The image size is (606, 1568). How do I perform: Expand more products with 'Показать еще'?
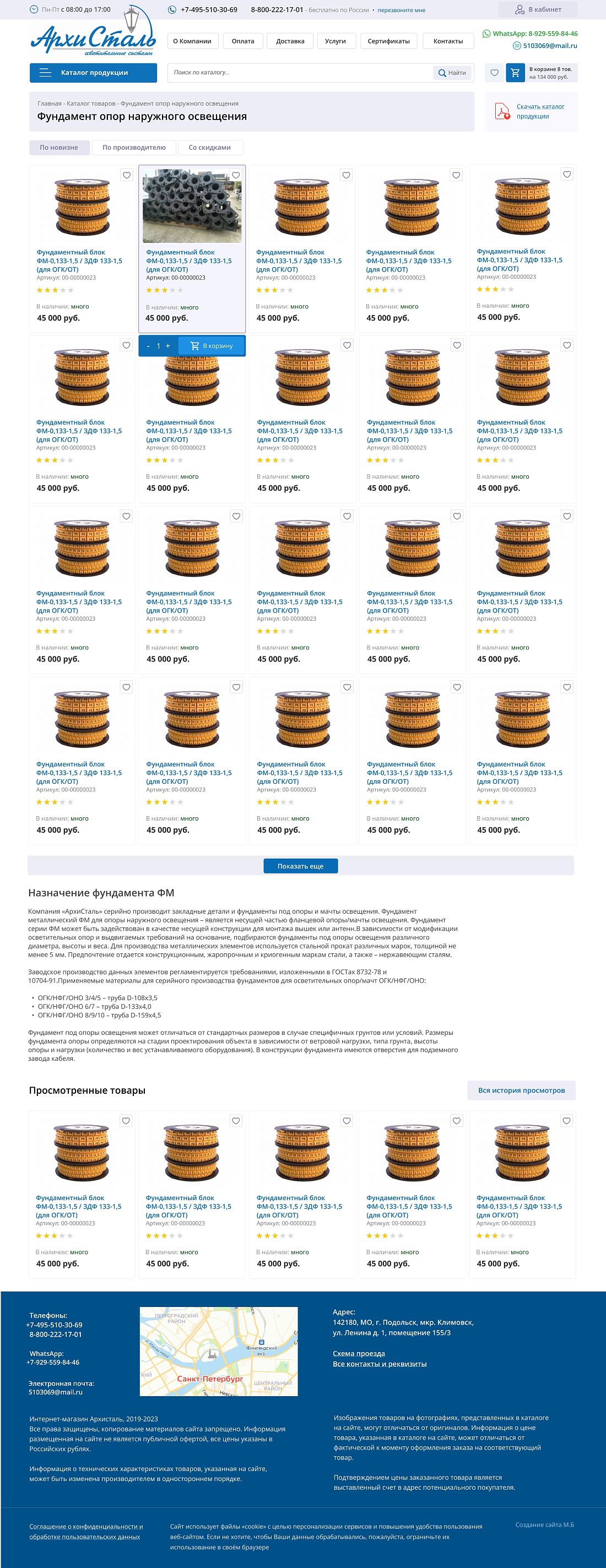click(300, 866)
